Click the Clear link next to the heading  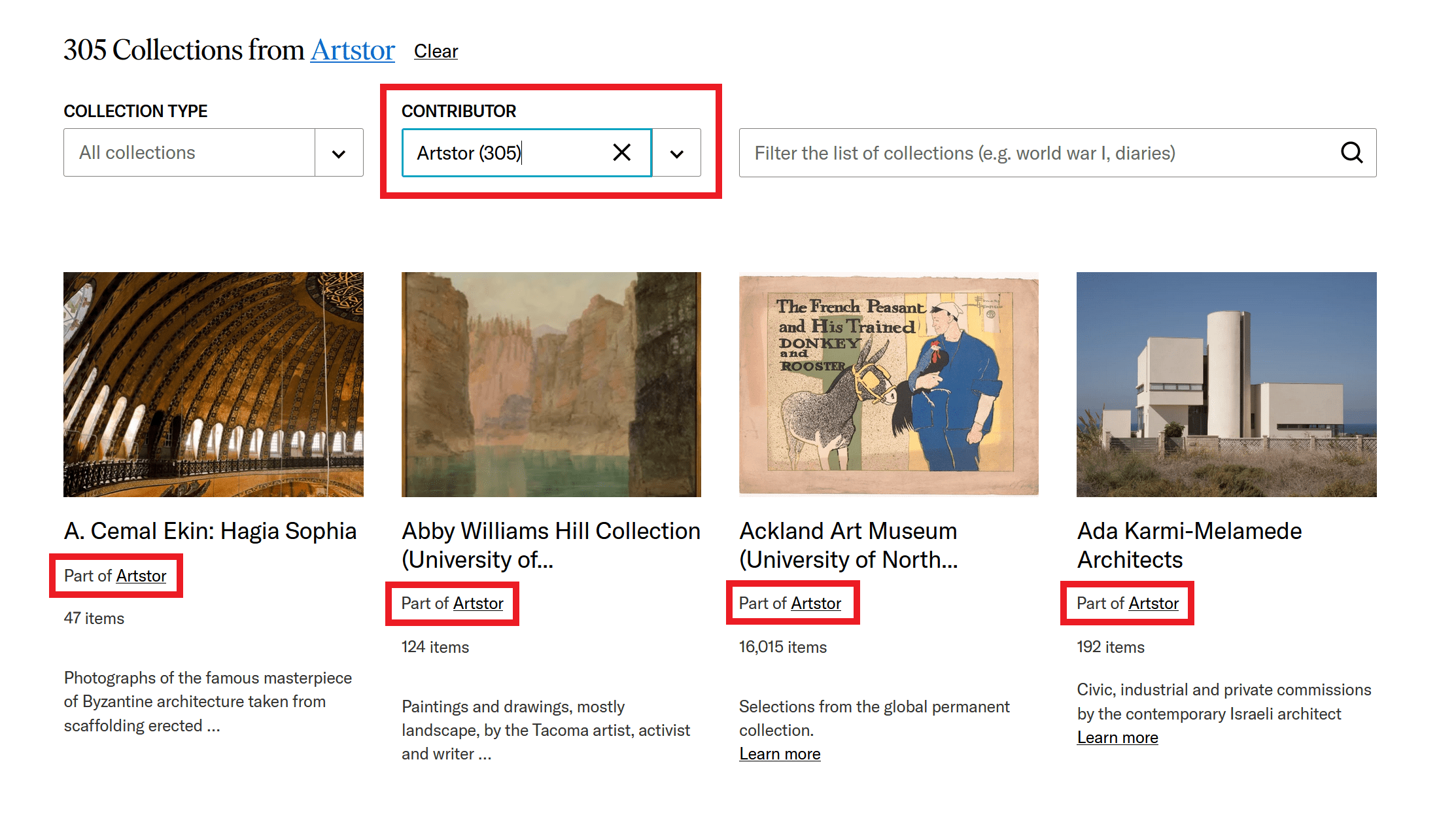point(436,51)
